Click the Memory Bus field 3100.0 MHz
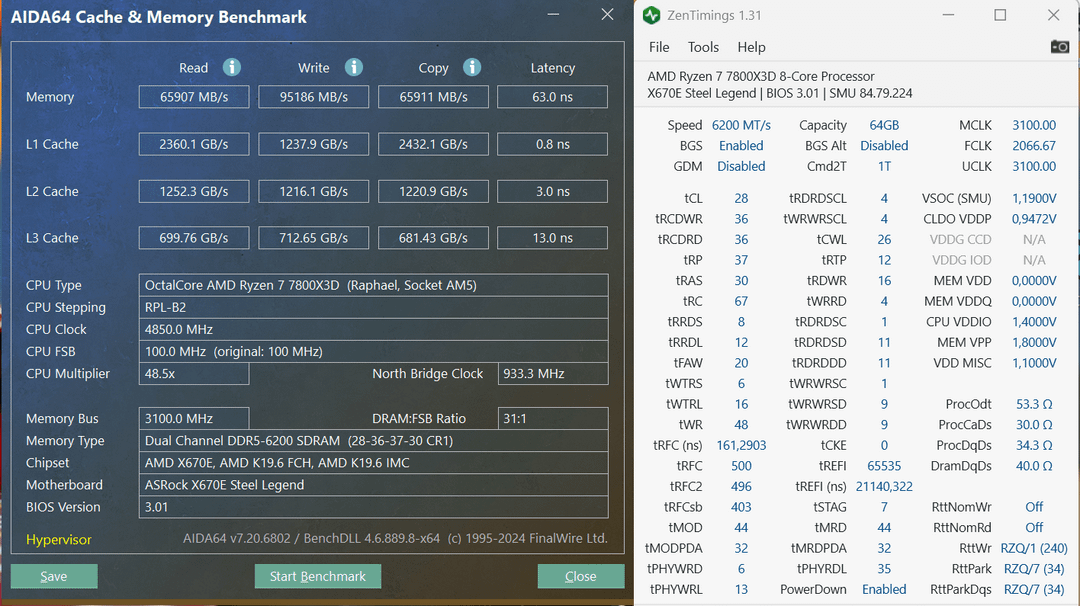 click(194, 418)
